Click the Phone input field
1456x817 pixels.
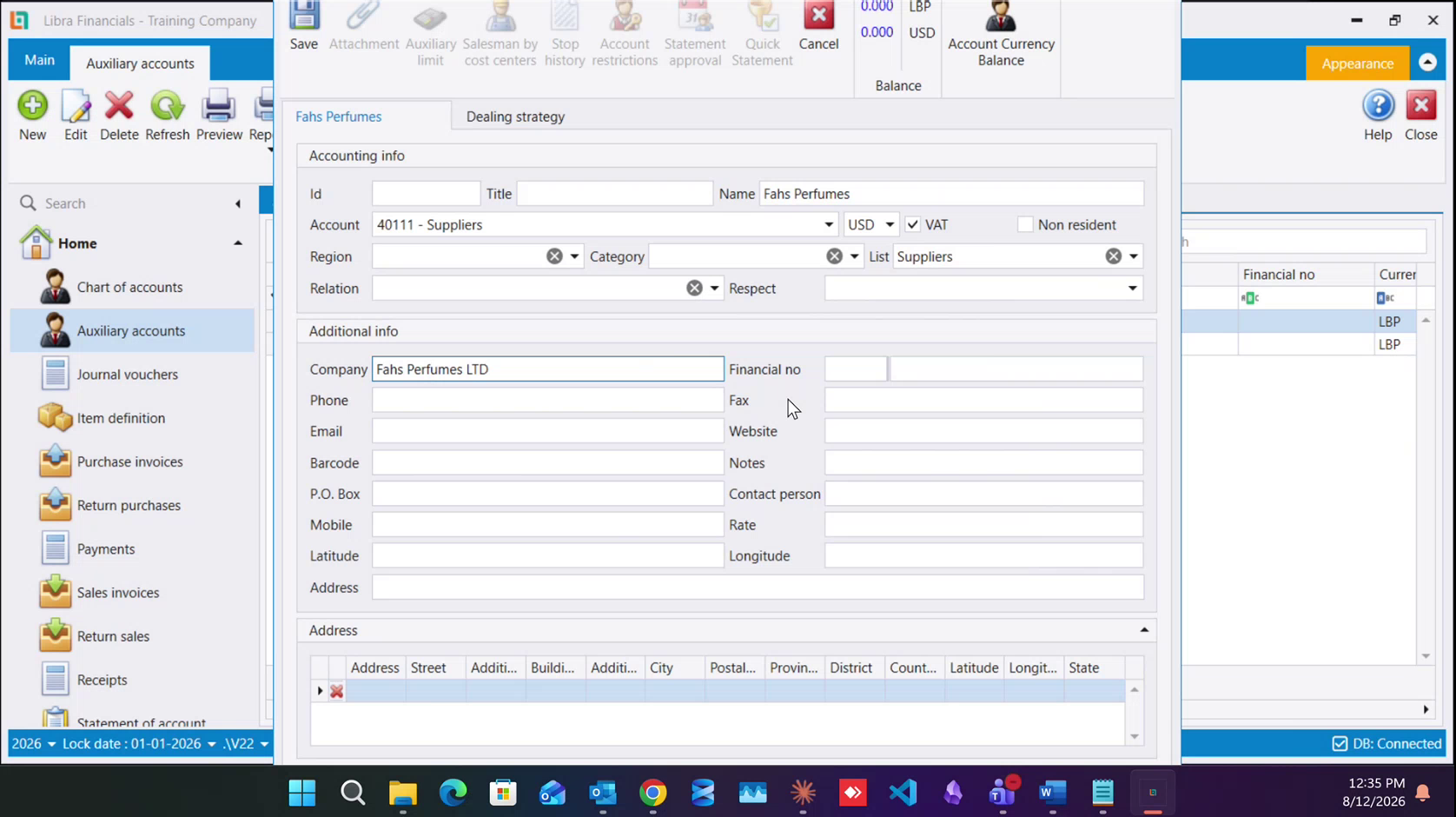548,401
